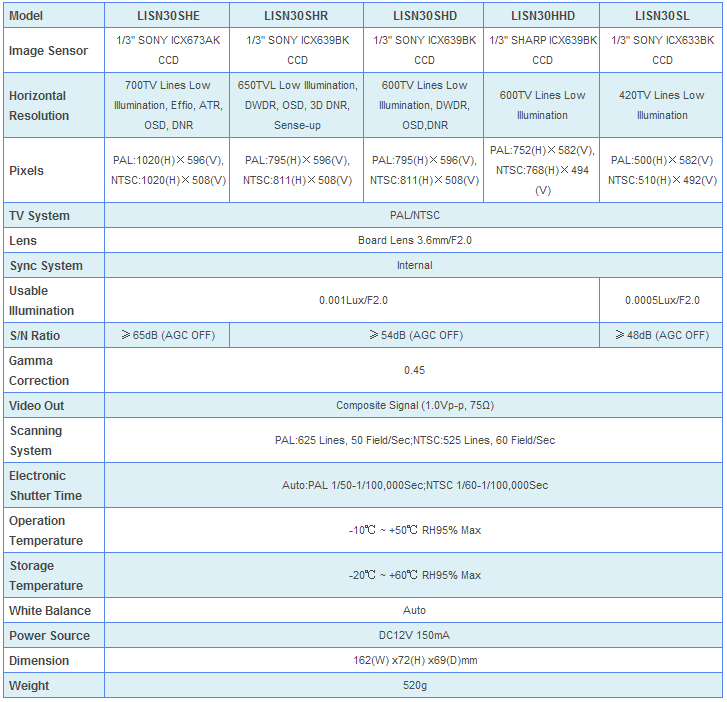
Task: Click the SONY ICX673AK CCD cell
Action: (x=167, y=50)
